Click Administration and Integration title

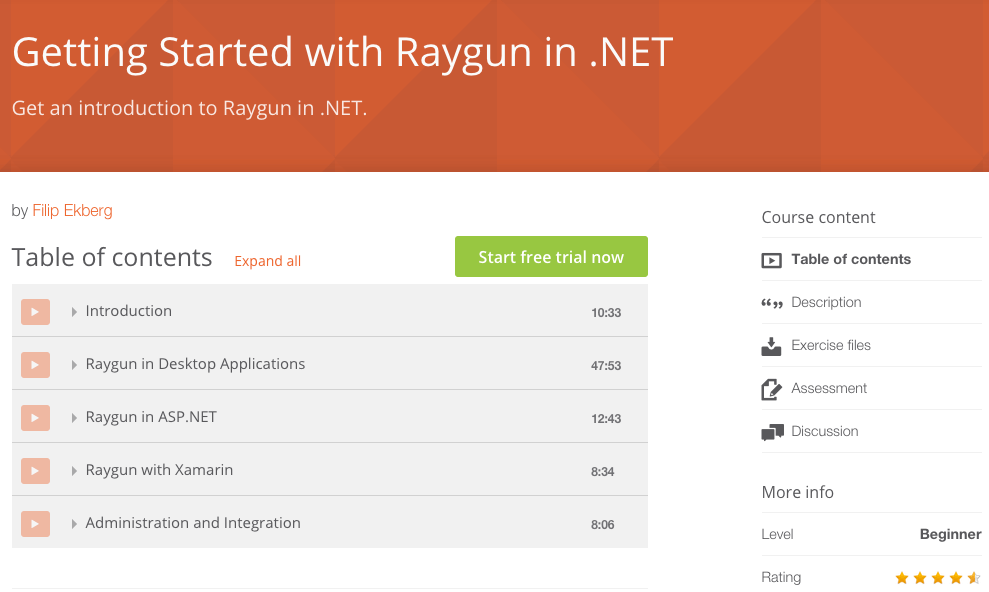[193, 523]
